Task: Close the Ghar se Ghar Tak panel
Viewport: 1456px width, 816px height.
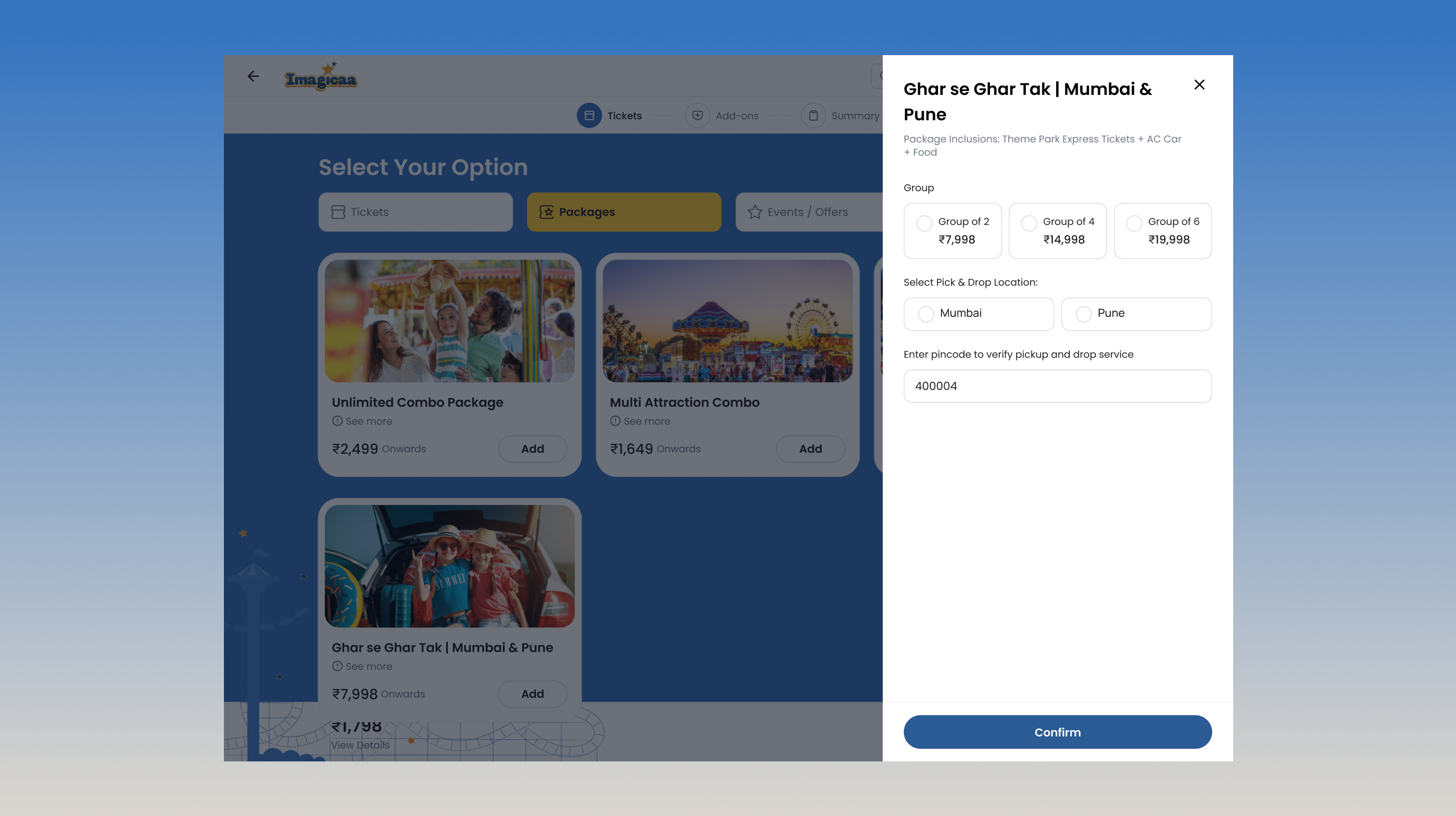Action: click(x=1199, y=85)
